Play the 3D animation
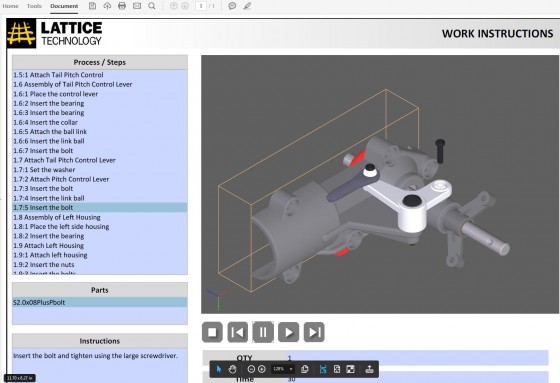The width and height of the screenshot is (560, 383). tap(289, 332)
